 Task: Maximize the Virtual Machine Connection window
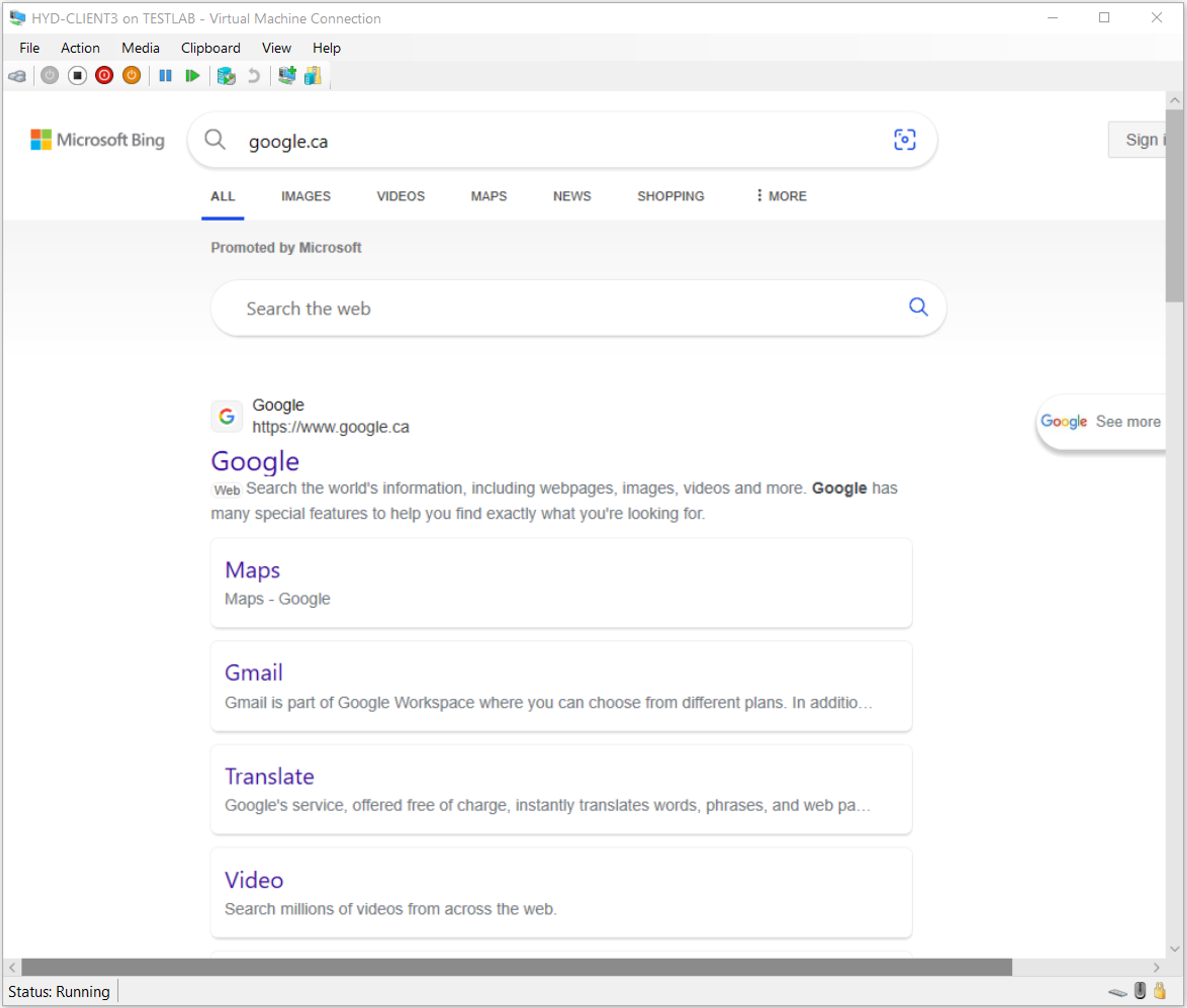pos(1104,18)
